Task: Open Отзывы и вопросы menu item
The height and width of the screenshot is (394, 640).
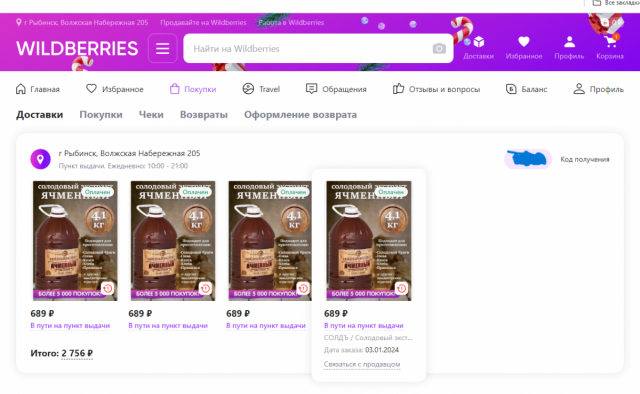Action: point(436,89)
